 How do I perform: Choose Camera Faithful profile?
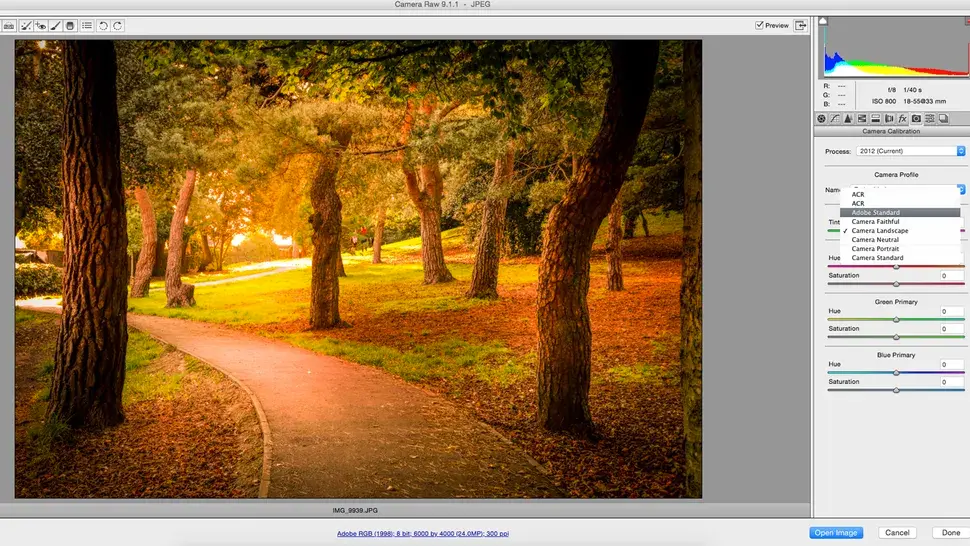[900, 221]
